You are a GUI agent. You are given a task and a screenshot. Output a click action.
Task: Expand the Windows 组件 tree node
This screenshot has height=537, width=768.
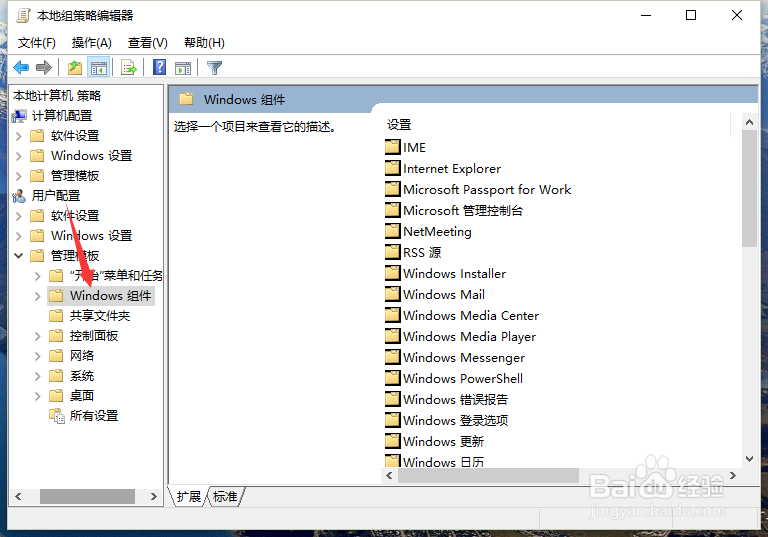38,296
